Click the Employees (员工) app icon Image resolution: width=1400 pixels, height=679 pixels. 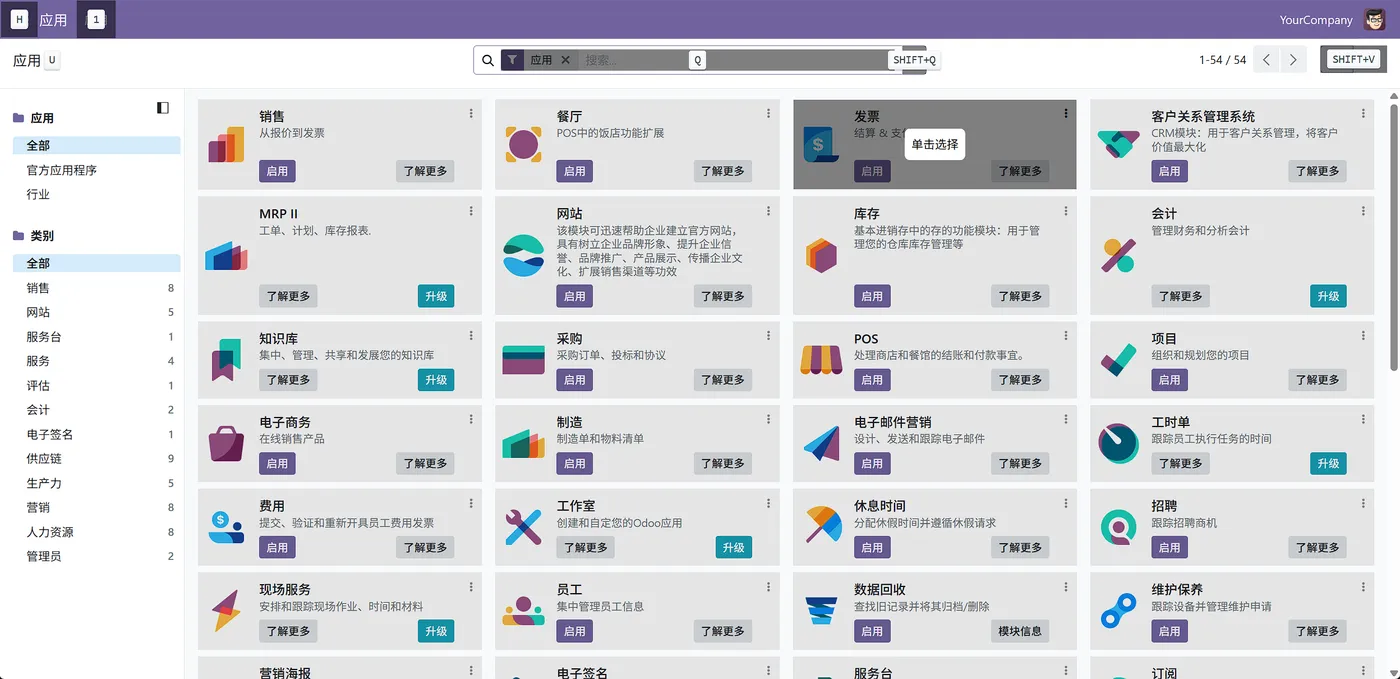click(524, 611)
